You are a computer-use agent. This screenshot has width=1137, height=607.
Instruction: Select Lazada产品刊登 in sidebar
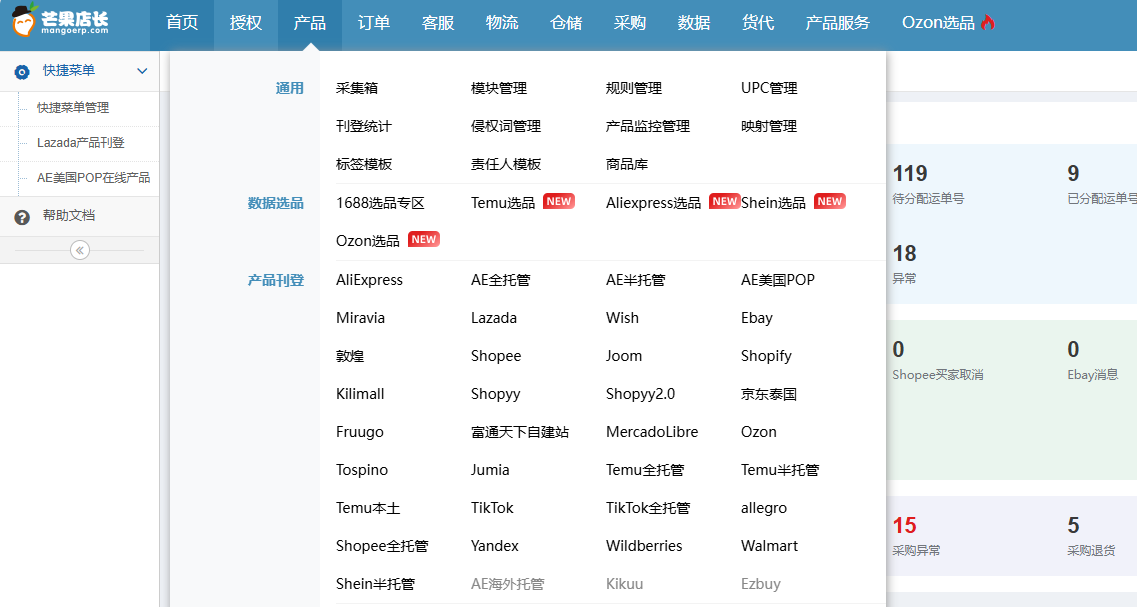(80, 143)
